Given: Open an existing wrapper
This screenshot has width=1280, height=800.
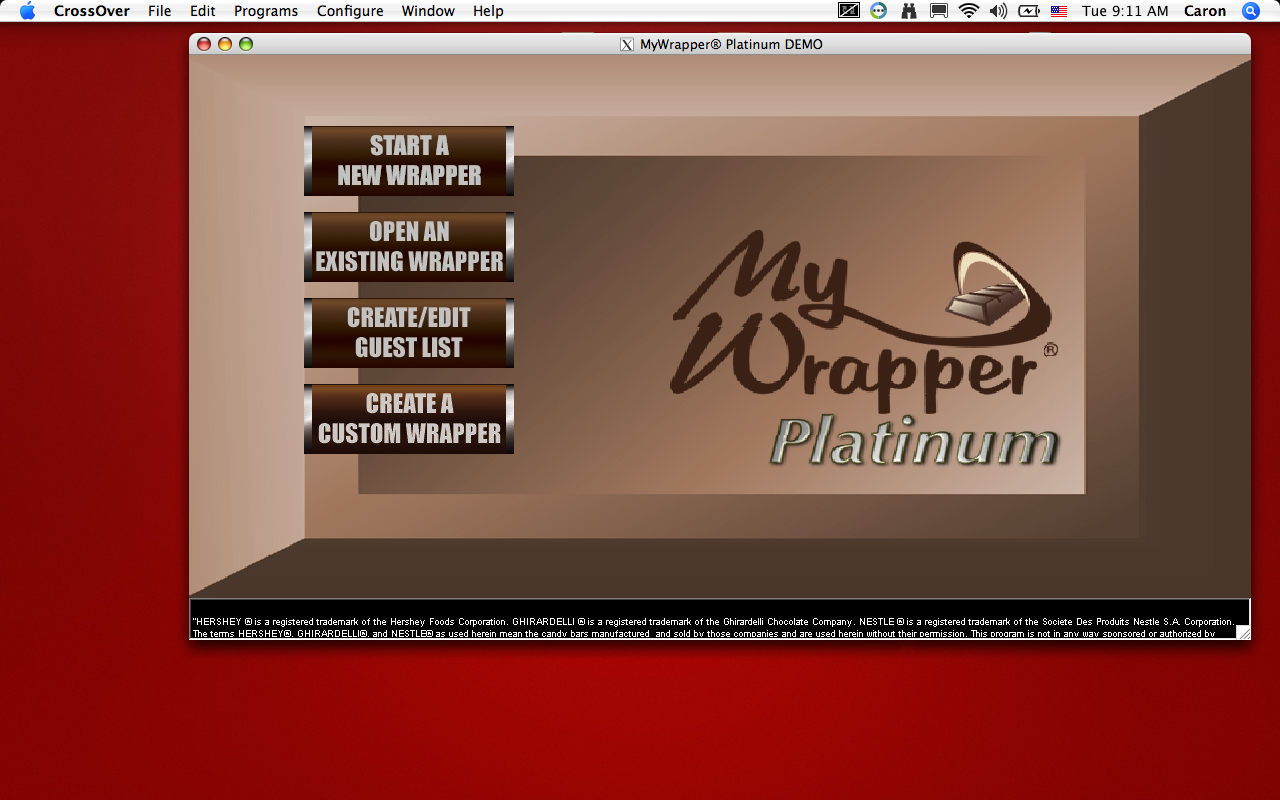Looking at the screenshot, I should pos(408,247).
